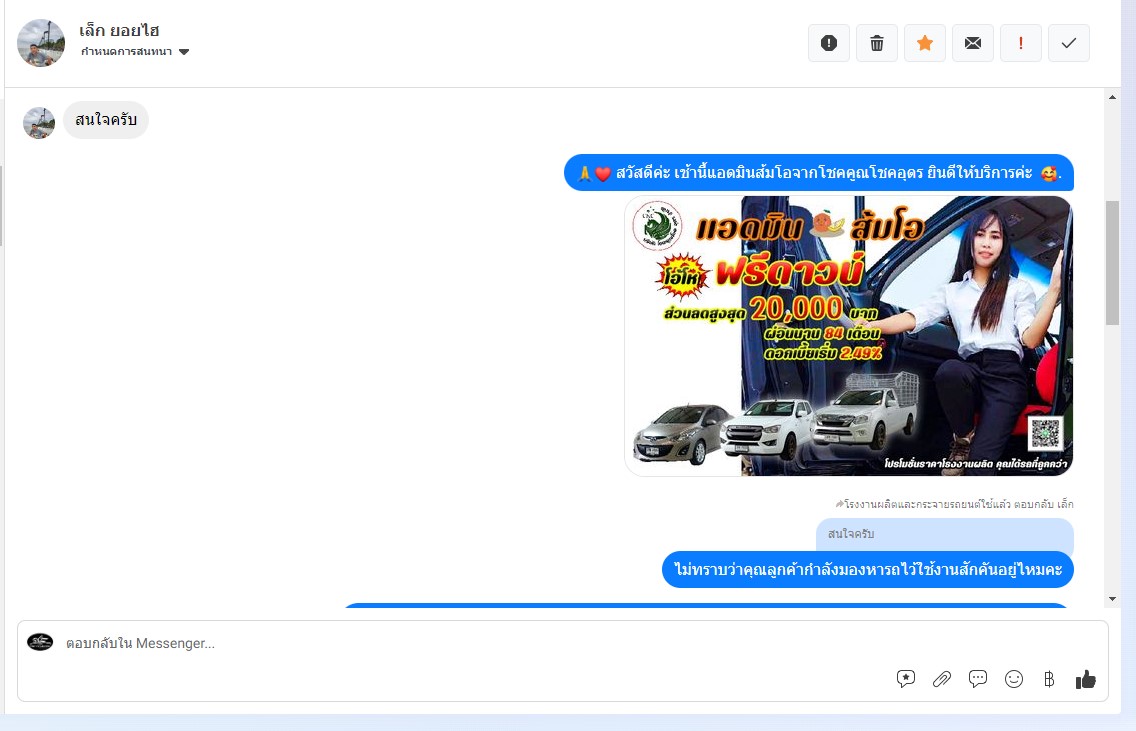Viewport: 1136px width, 731px height.
Task: Click the quoted สนใจครับ reply preview
Action: 945,535
